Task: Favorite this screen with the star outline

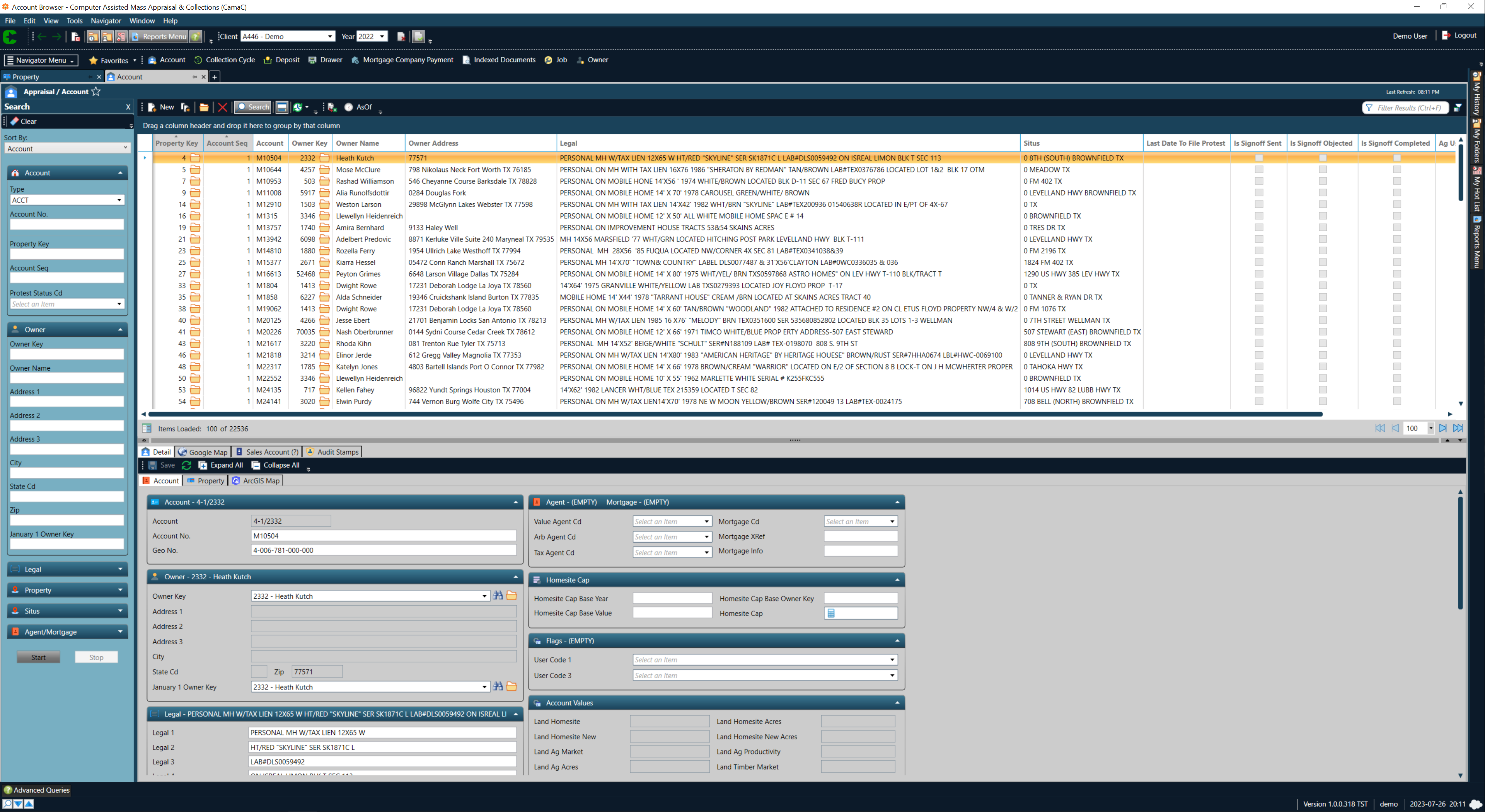Action: (x=96, y=92)
